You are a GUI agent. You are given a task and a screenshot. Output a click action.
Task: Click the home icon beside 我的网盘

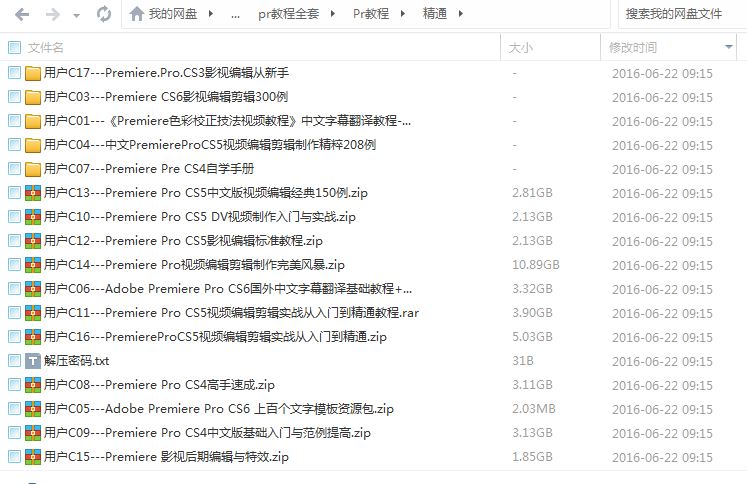point(136,15)
